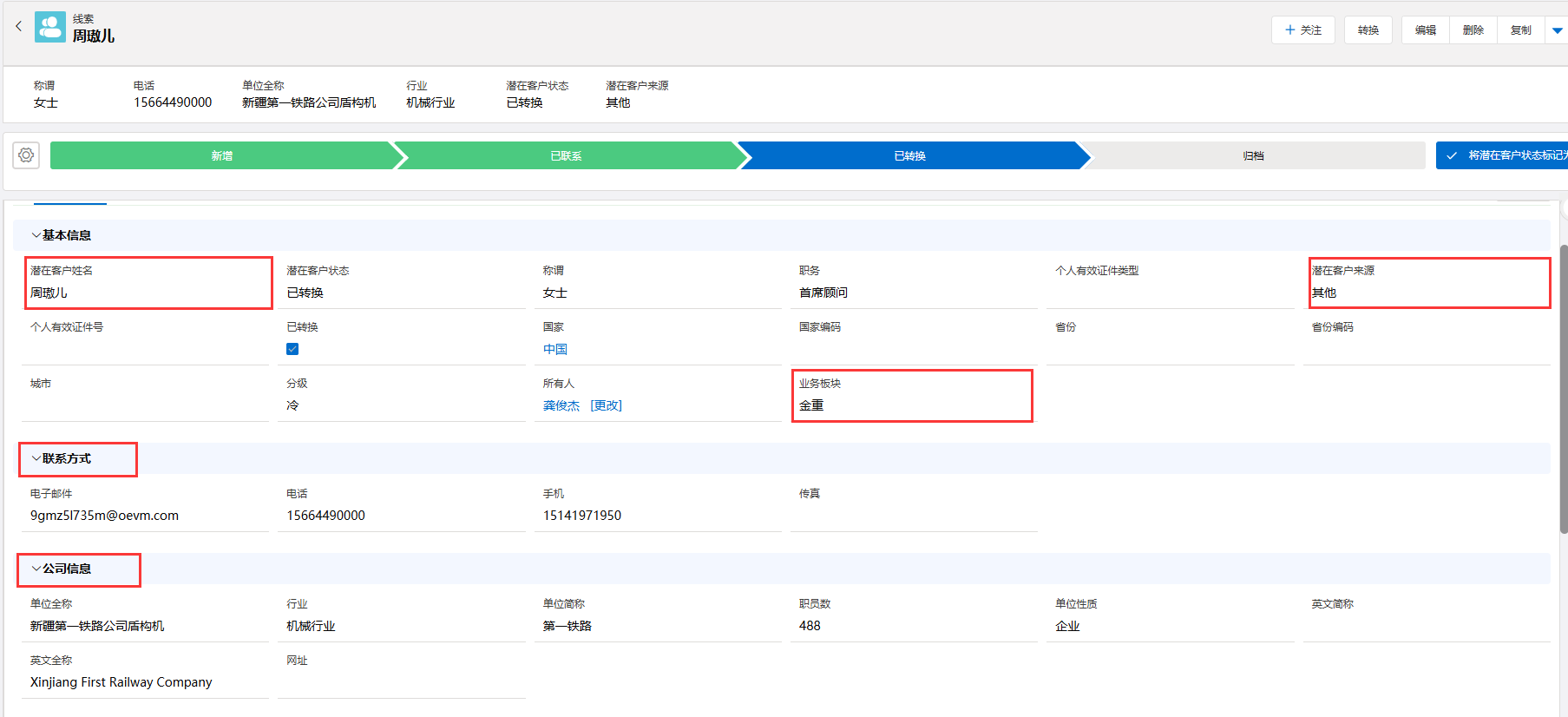Screen dimensions: 1568x717
Task: Toggle the 已转换 checkbox
Action: [292, 349]
